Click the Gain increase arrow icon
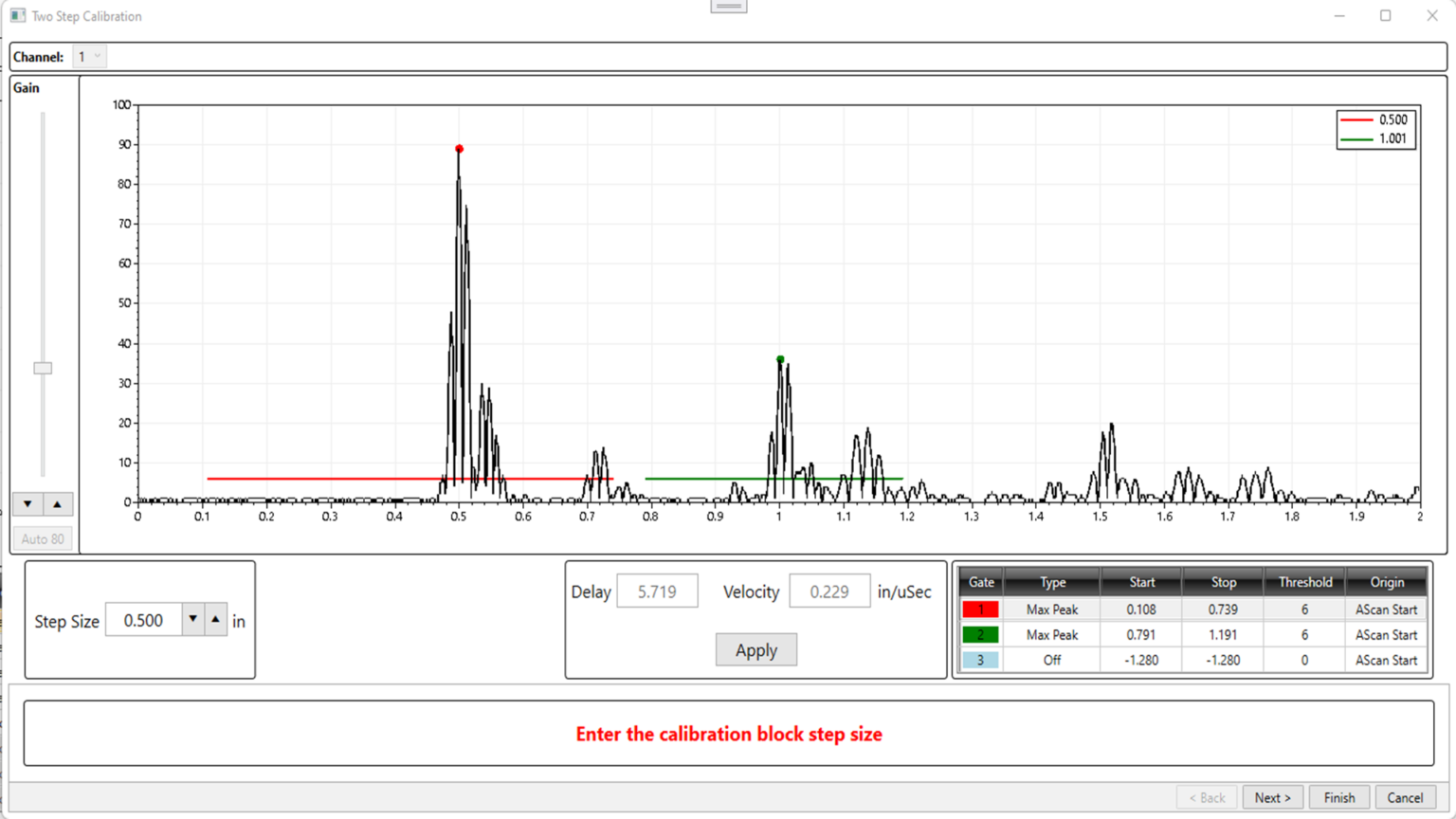The height and width of the screenshot is (819, 1456). (59, 503)
